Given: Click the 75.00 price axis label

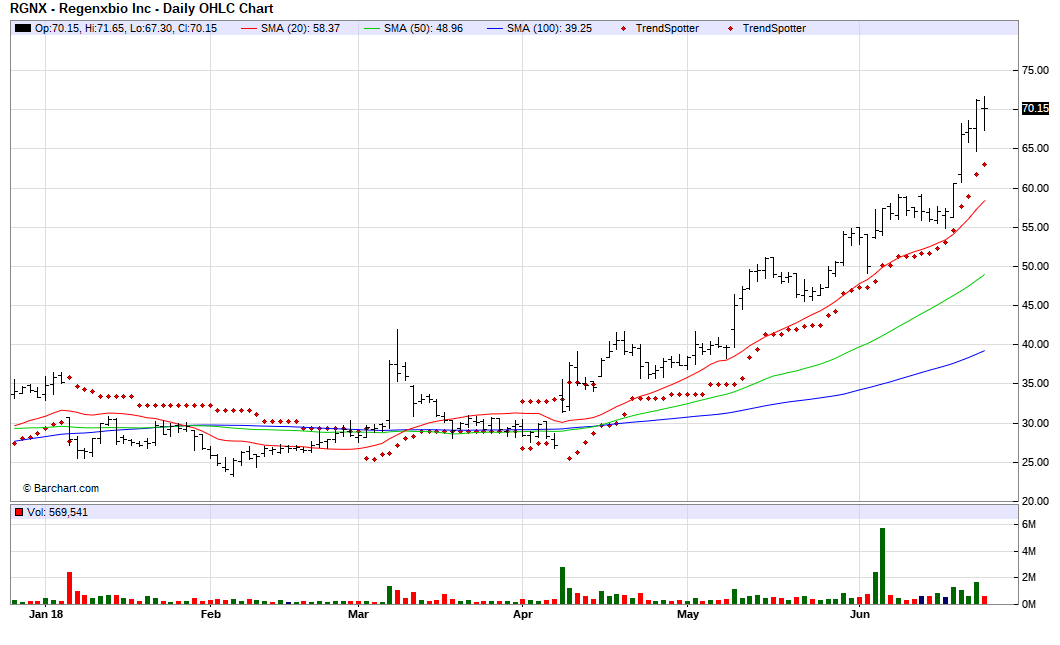Looking at the screenshot, I should tap(1035, 70).
